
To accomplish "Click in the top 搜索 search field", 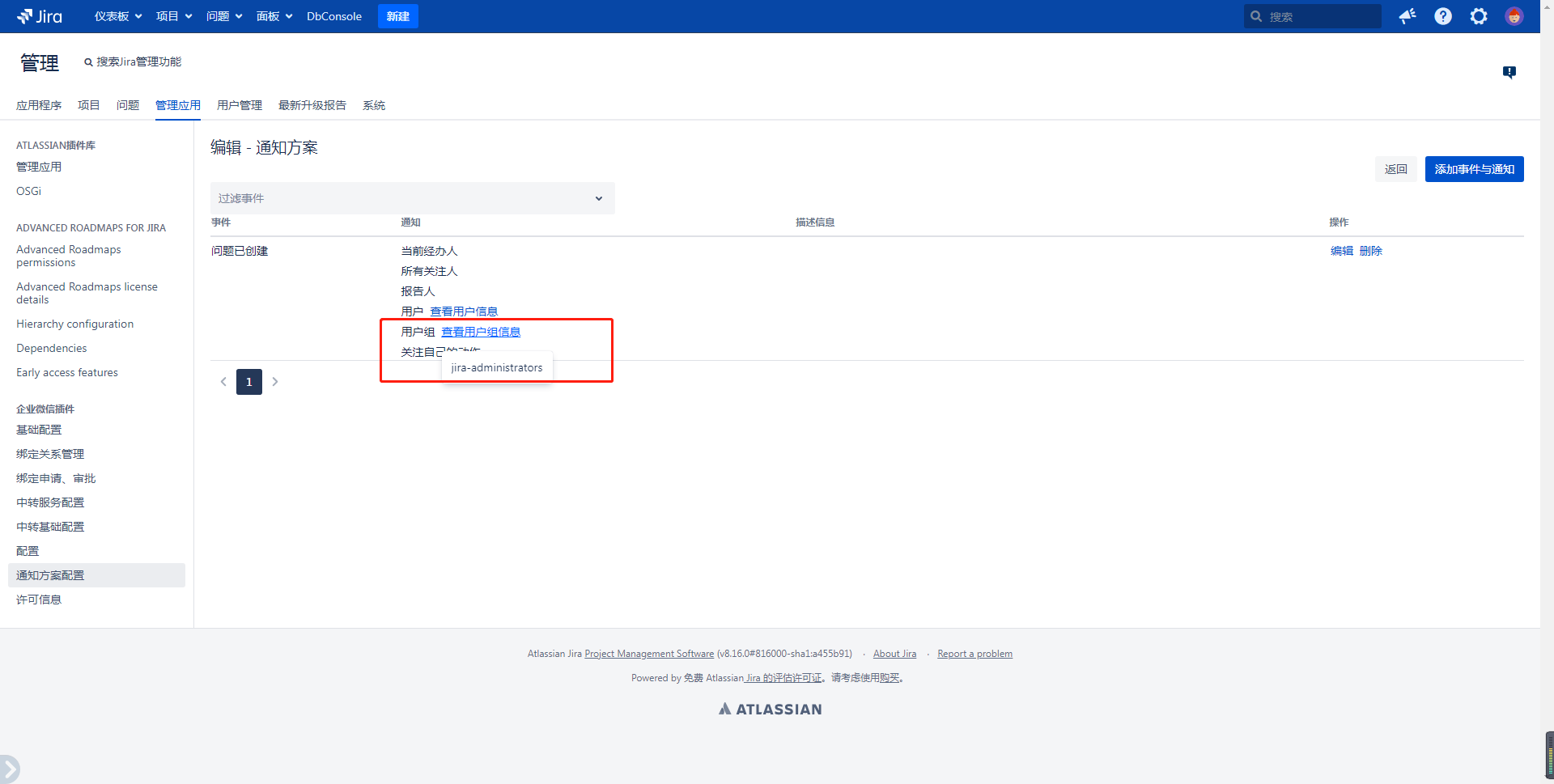I will pyautogui.click(x=1319, y=16).
